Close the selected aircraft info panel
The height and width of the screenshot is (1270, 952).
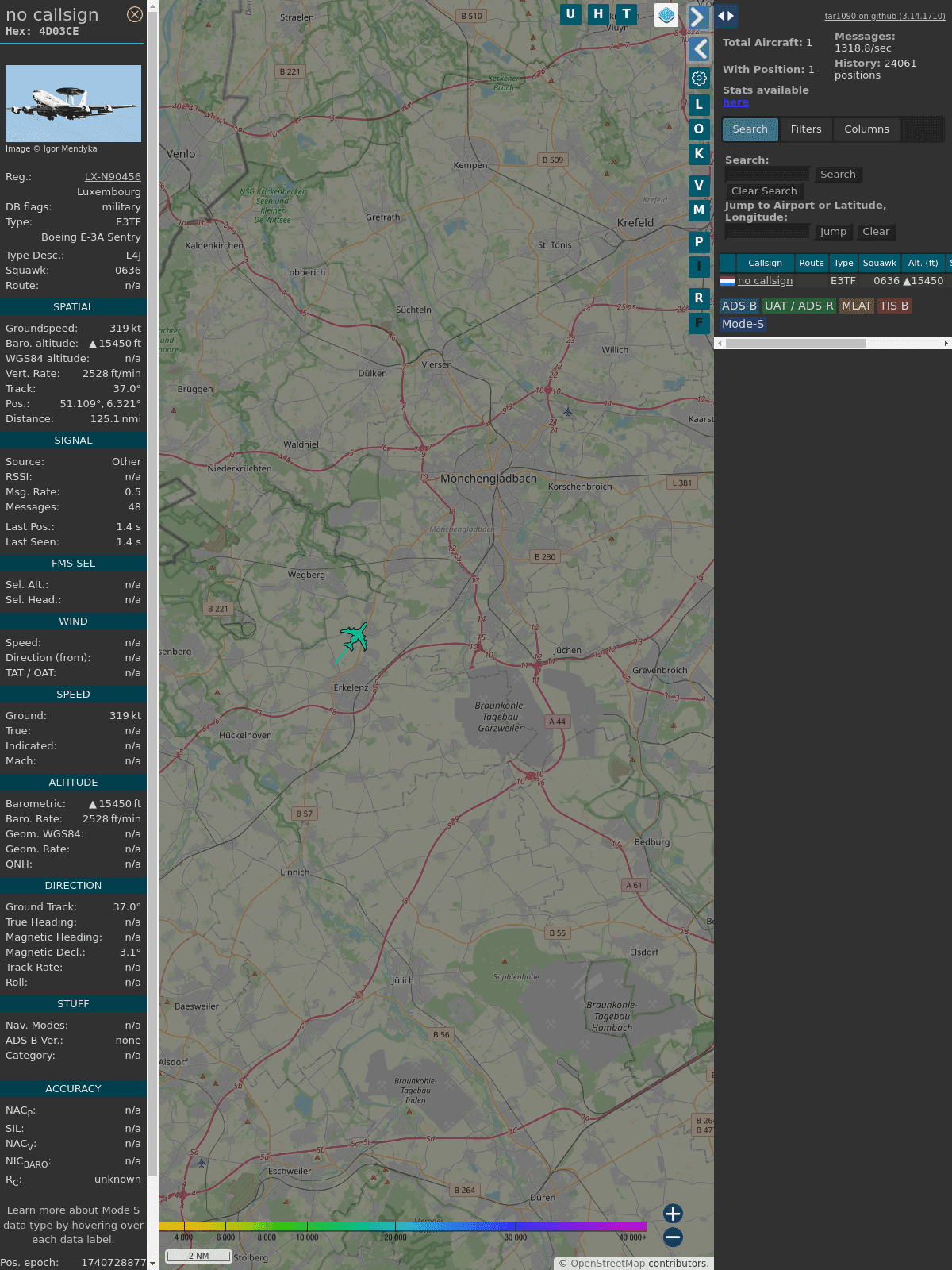(x=135, y=14)
